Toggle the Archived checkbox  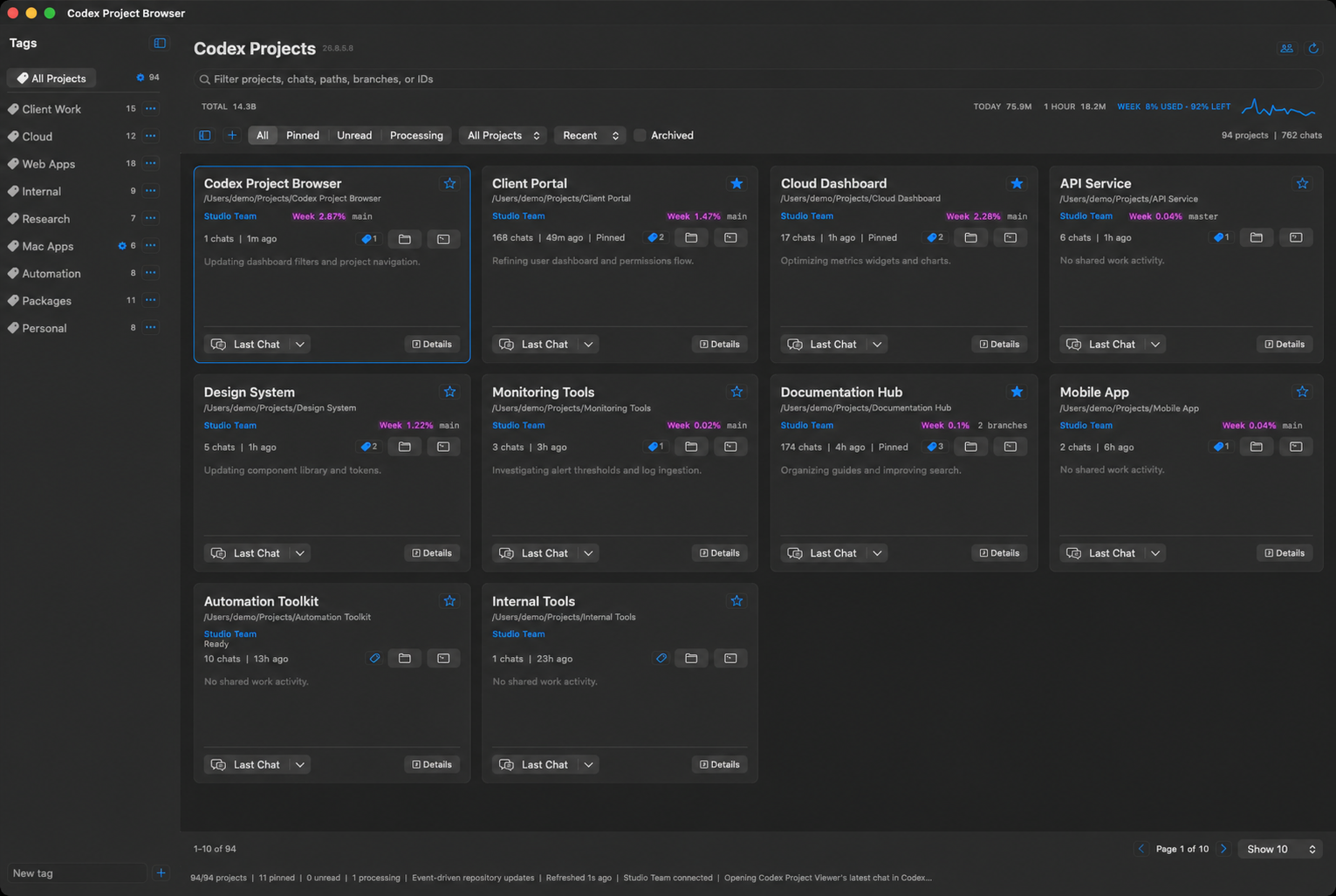pyautogui.click(x=640, y=135)
